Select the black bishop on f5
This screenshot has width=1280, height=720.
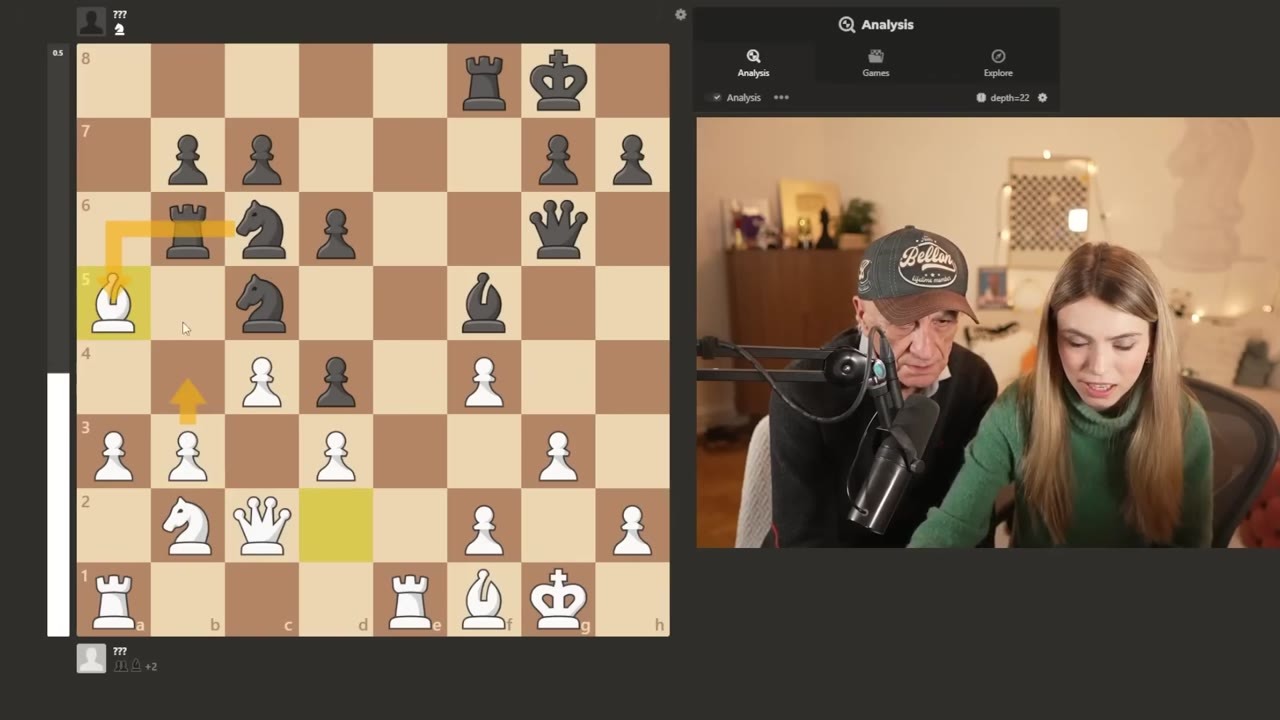point(484,303)
